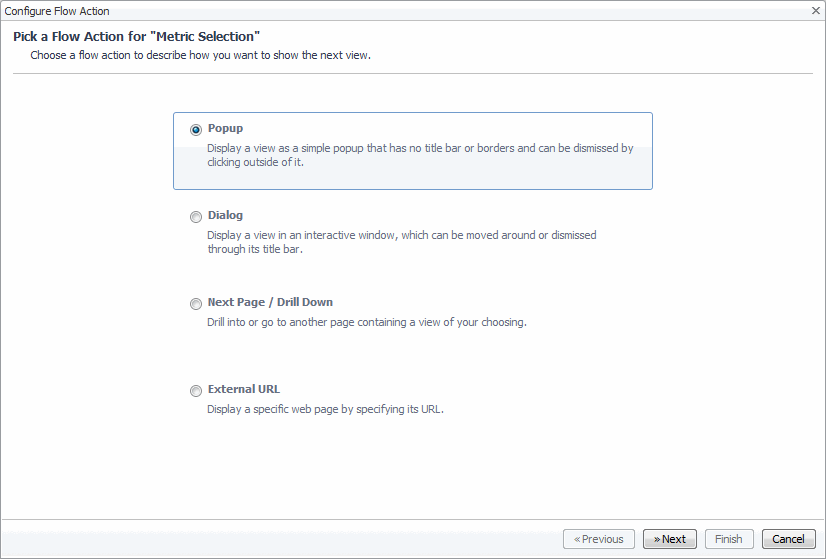Click the Dialog description about interactive window
826x559 pixels.
pyautogui.click(x=401, y=242)
